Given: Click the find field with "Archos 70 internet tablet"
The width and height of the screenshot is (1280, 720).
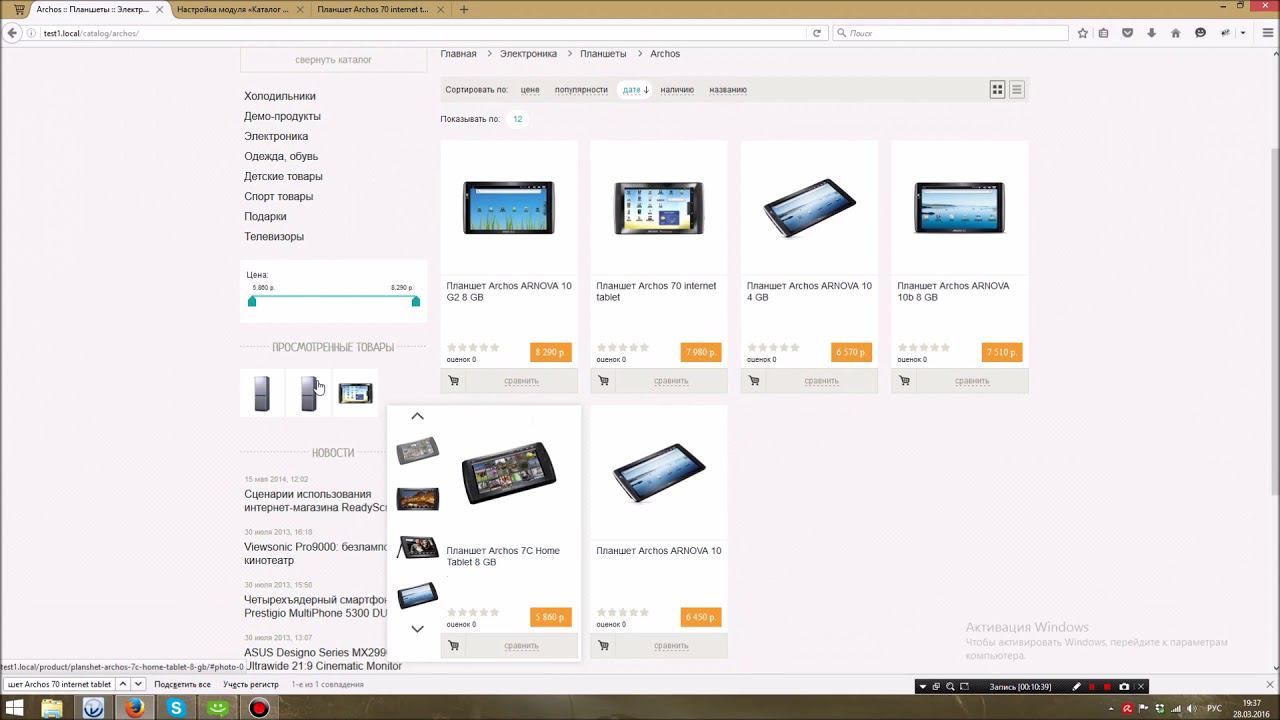Looking at the screenshot, I should 59,684.
